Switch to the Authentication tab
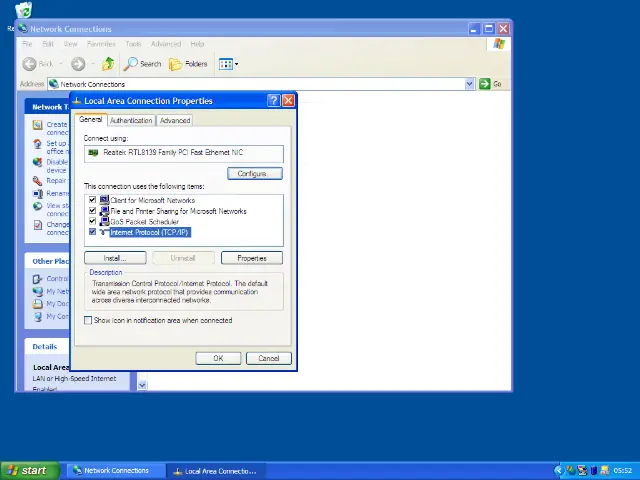Image resolution: width=640 pixels, height=480 pixels. 131,120
